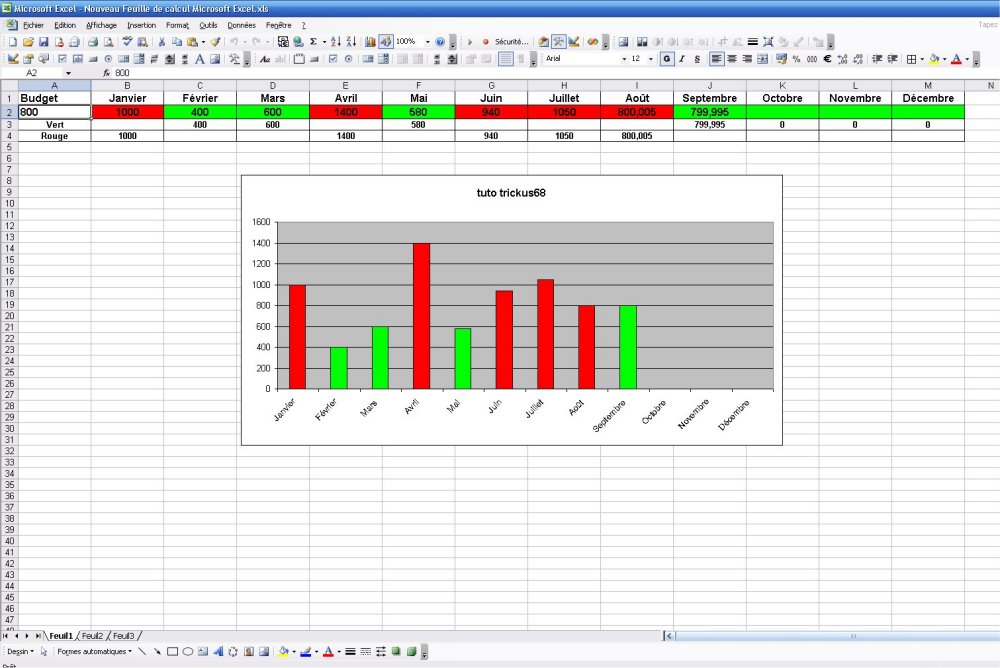Click the Save icon in the toolbar
The image size is (1000, 668).
pyautogui.click(x=44, y=42)
